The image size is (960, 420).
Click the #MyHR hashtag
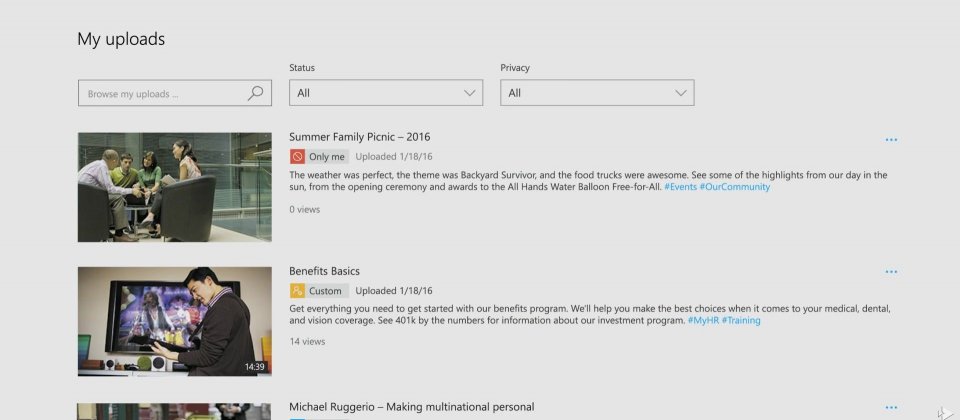coord(703,320)
